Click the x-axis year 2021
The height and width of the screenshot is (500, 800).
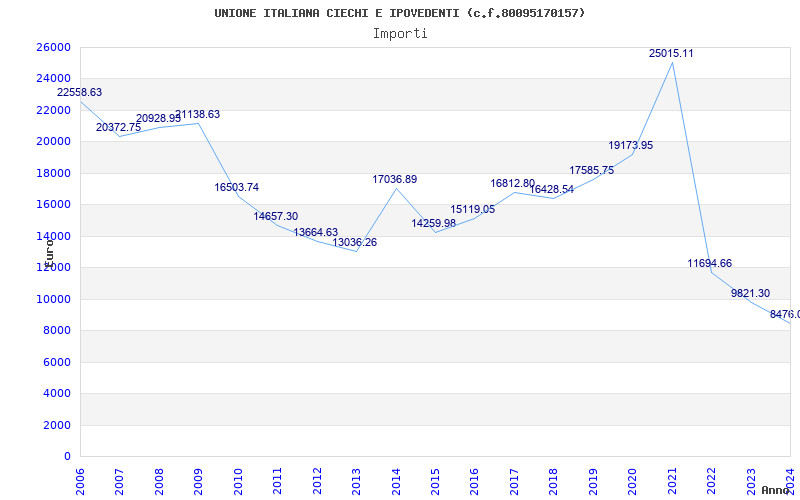point(671,482)
